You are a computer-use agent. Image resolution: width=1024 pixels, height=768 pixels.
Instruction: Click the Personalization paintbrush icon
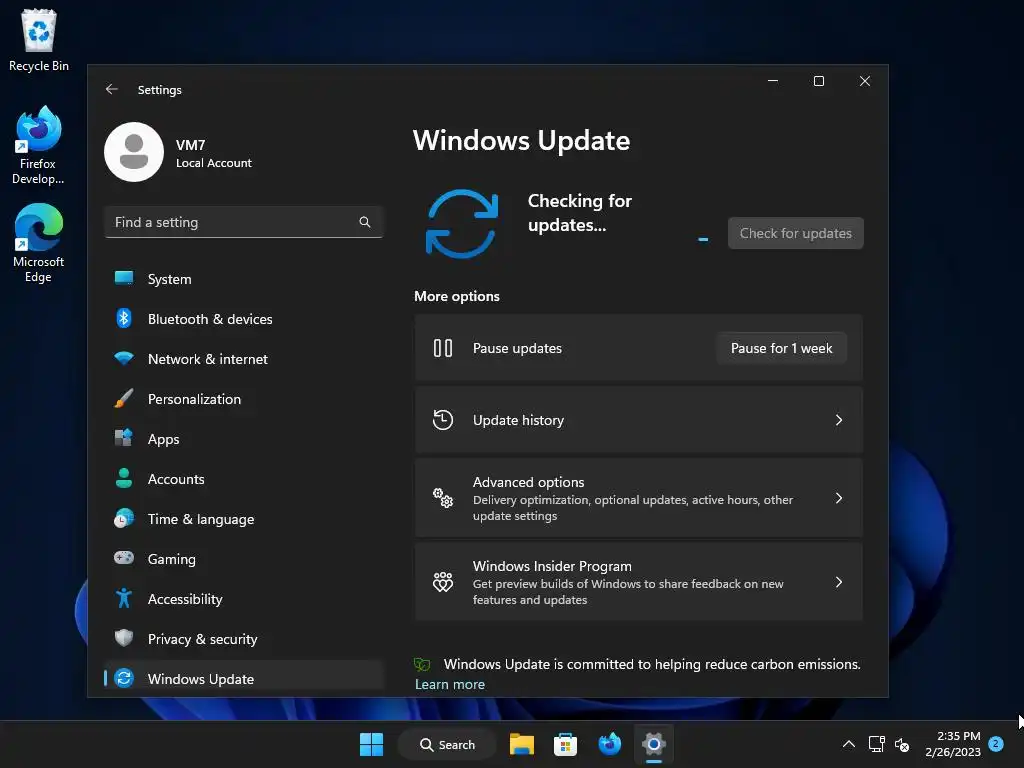124,398
